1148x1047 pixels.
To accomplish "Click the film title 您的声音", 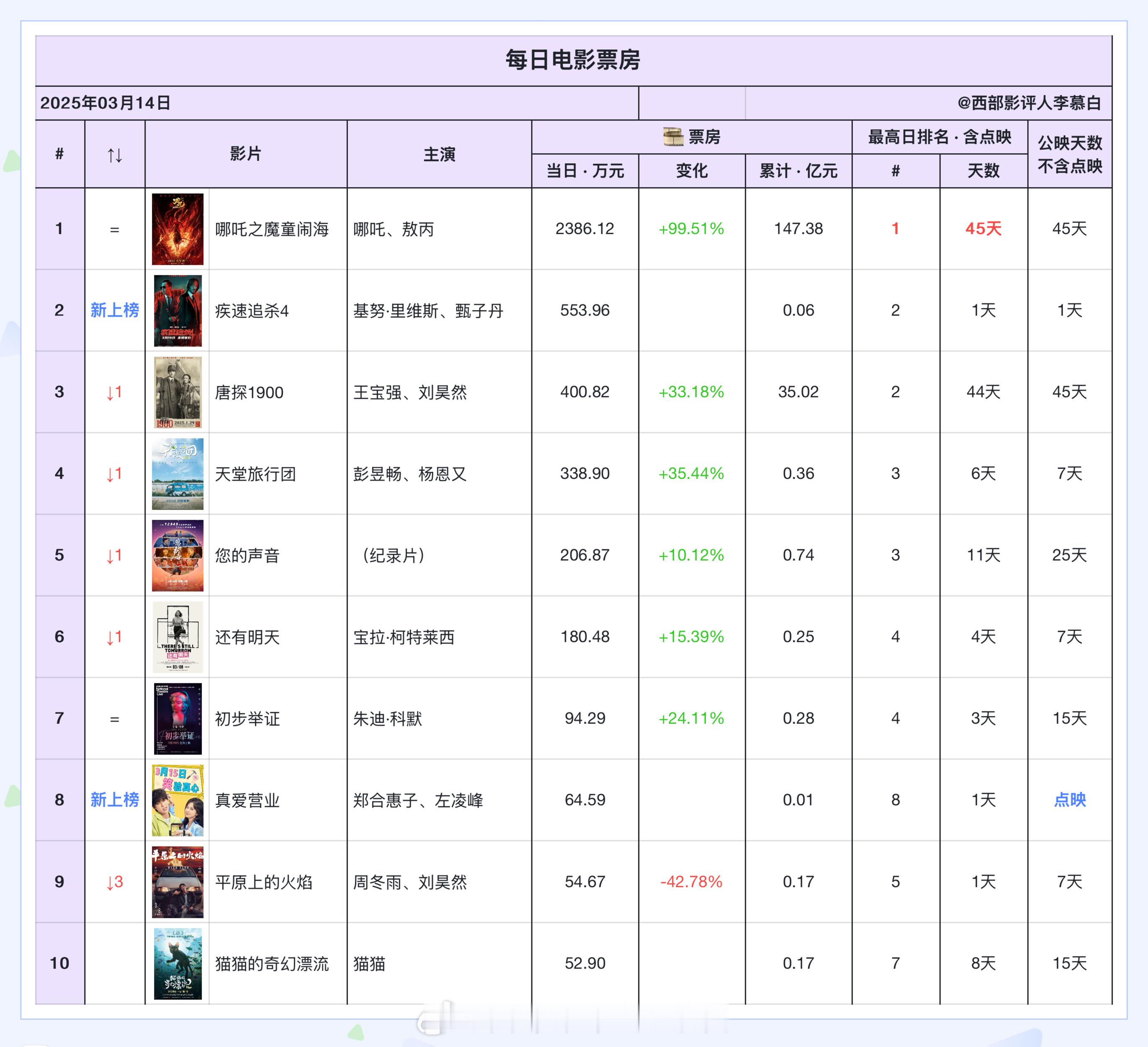I will point(247,556).
